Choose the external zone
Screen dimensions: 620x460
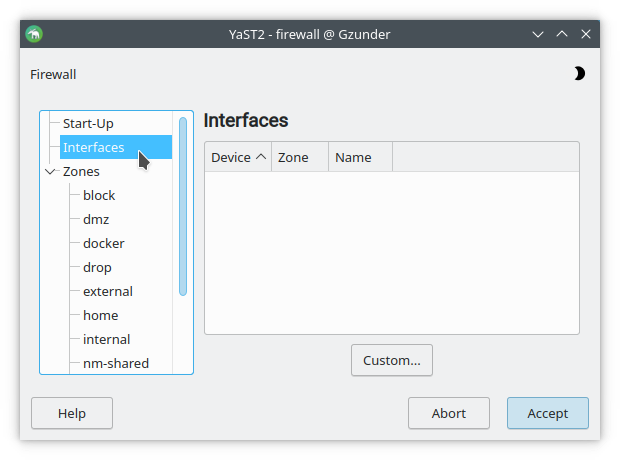click(x=108, y=292)
